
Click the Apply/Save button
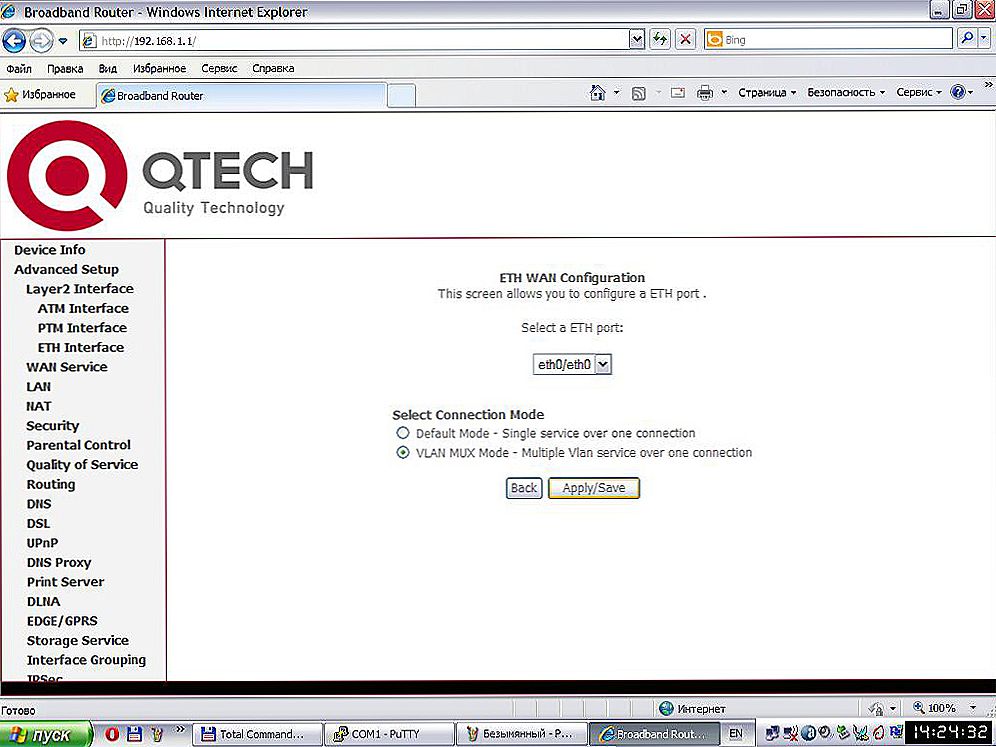tap(594, 488)
